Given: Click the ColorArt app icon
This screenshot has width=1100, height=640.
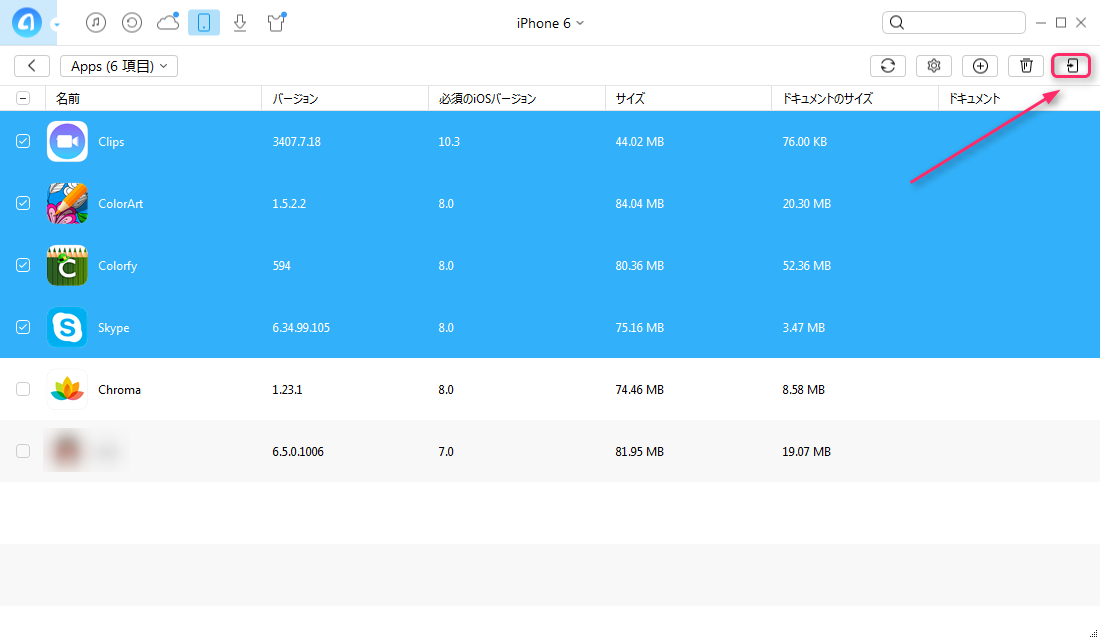Looking at the screenshot, I should 67,203.
